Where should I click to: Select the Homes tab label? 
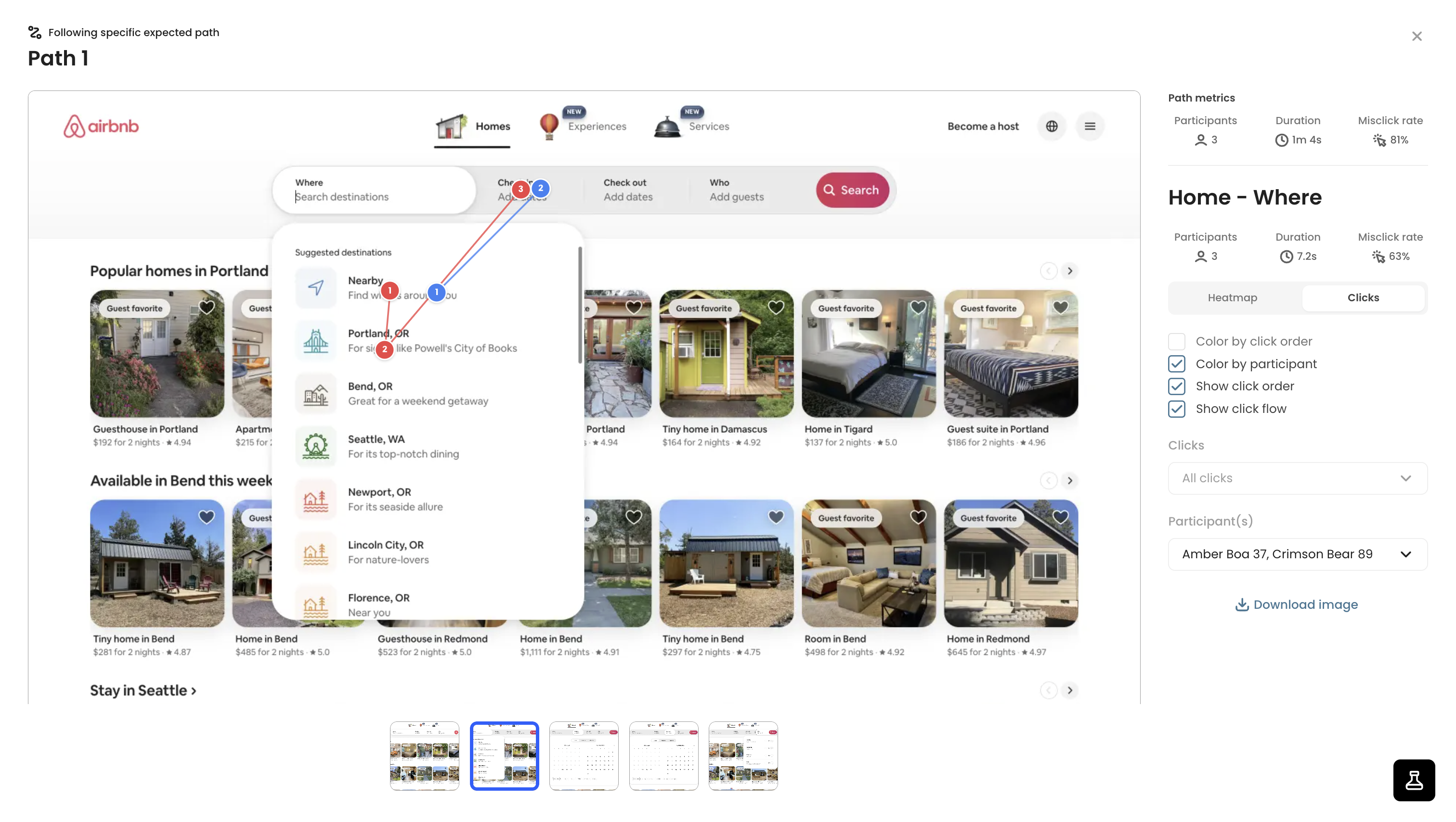tap(492, 127)
